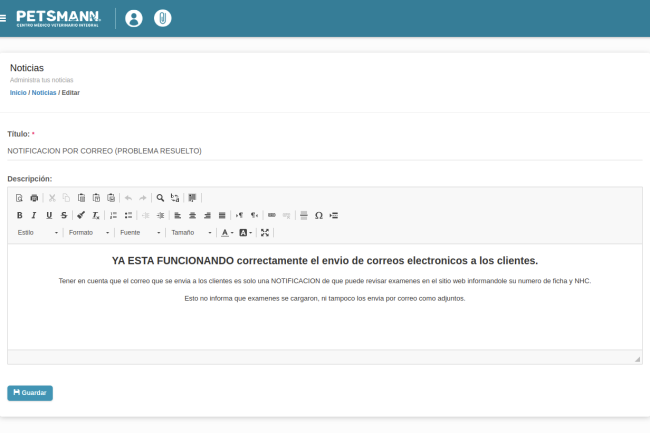
Task: Open the Formato dropdown
Action: pyautogui.click(x=89, y=232)
